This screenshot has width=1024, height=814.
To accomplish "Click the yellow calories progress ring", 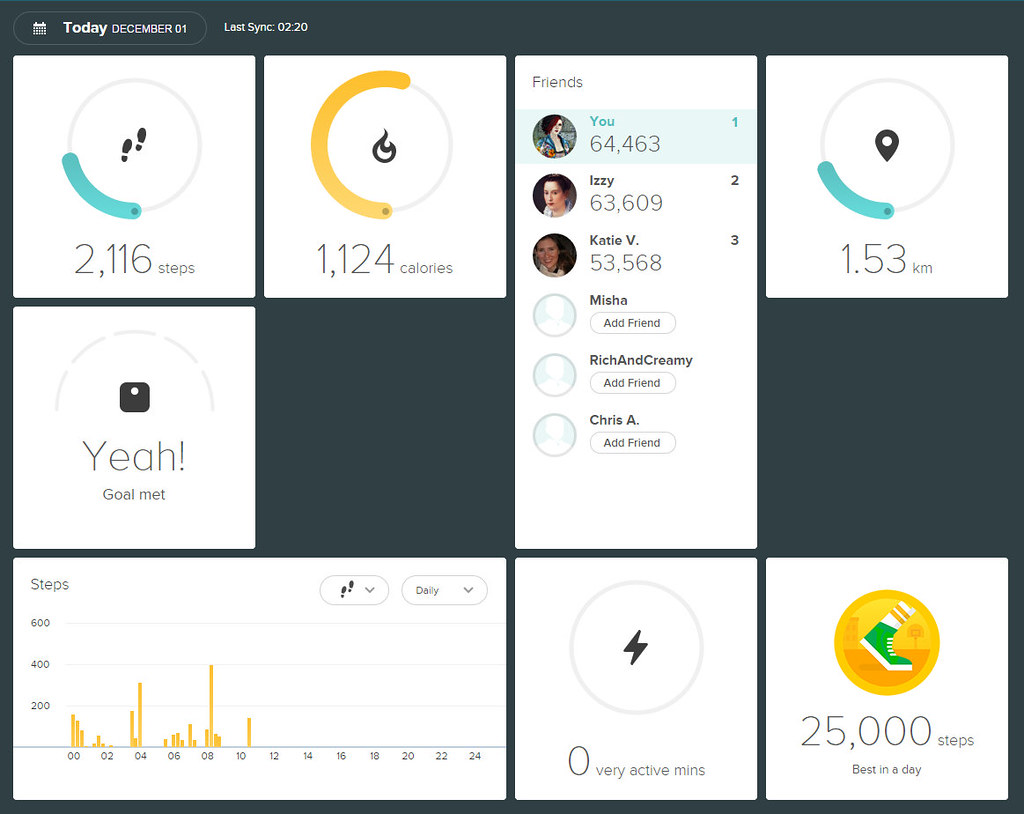I will (x=384, y=145).
